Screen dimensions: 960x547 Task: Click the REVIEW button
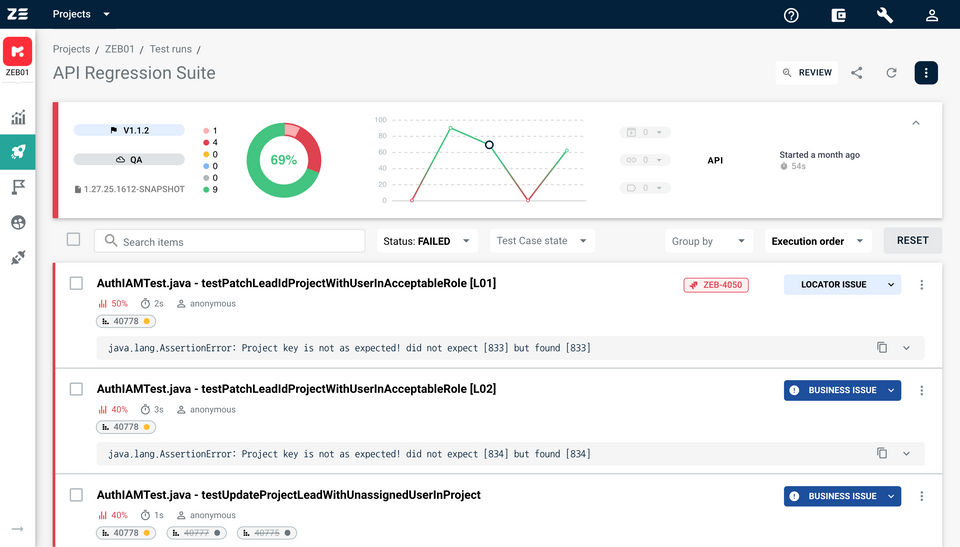click(807, 73)
